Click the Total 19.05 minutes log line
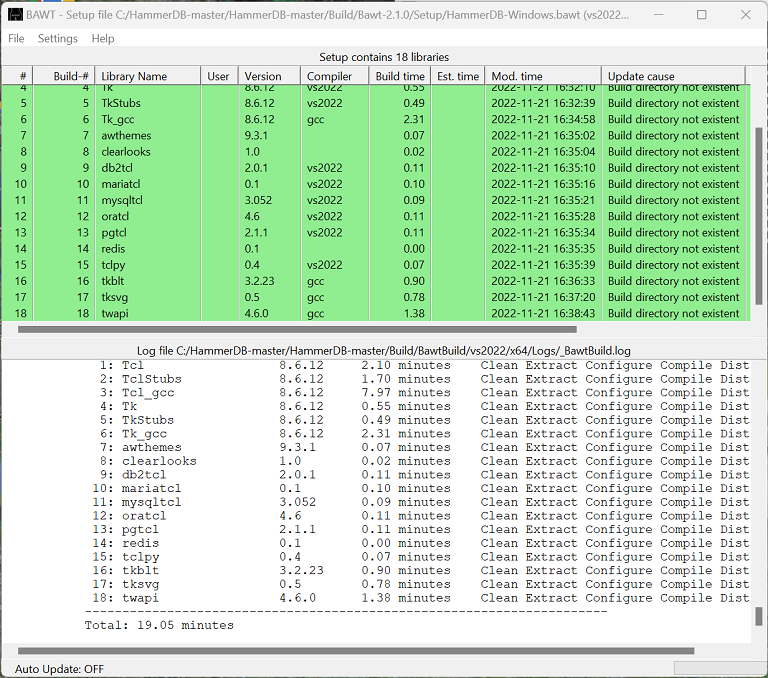The height and width of the screenshot is (678, 768). click(159, 625)
